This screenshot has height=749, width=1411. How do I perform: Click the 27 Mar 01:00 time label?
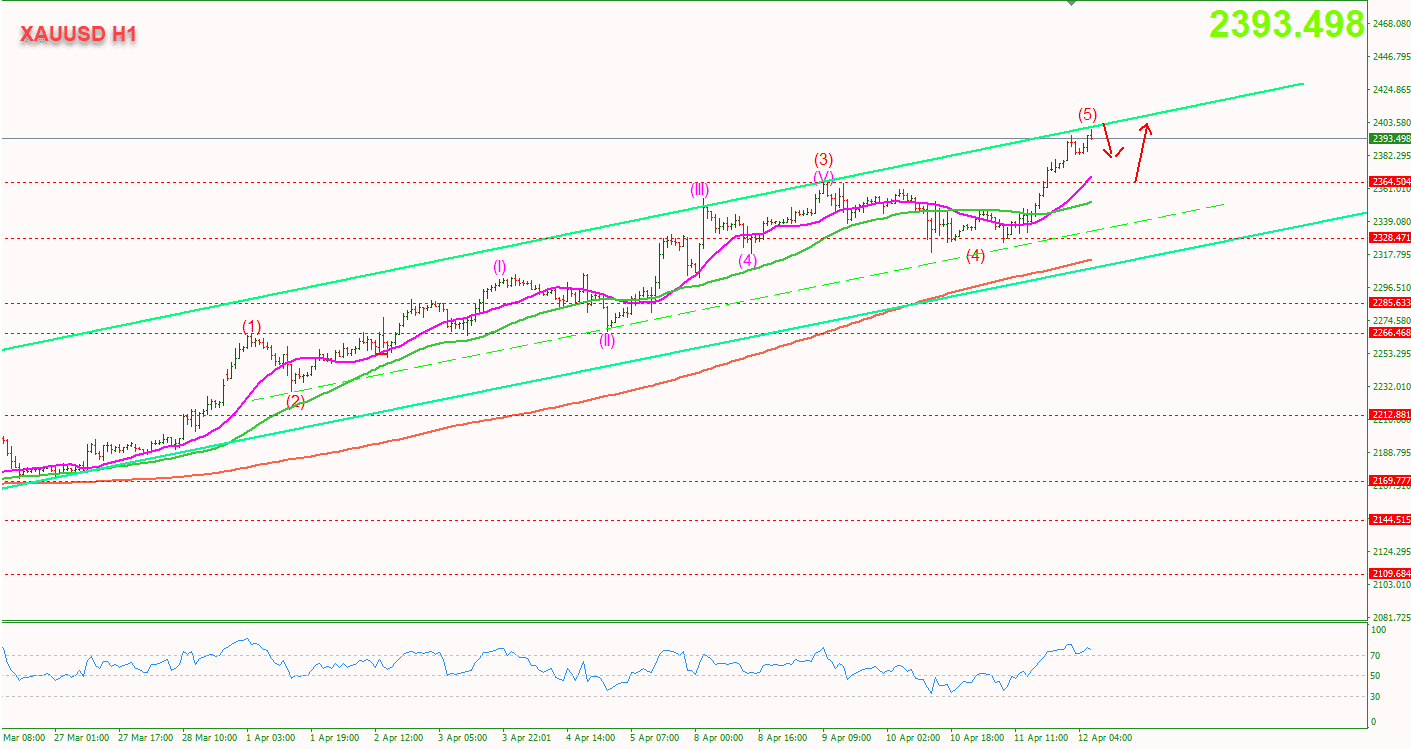coord(82,738)
